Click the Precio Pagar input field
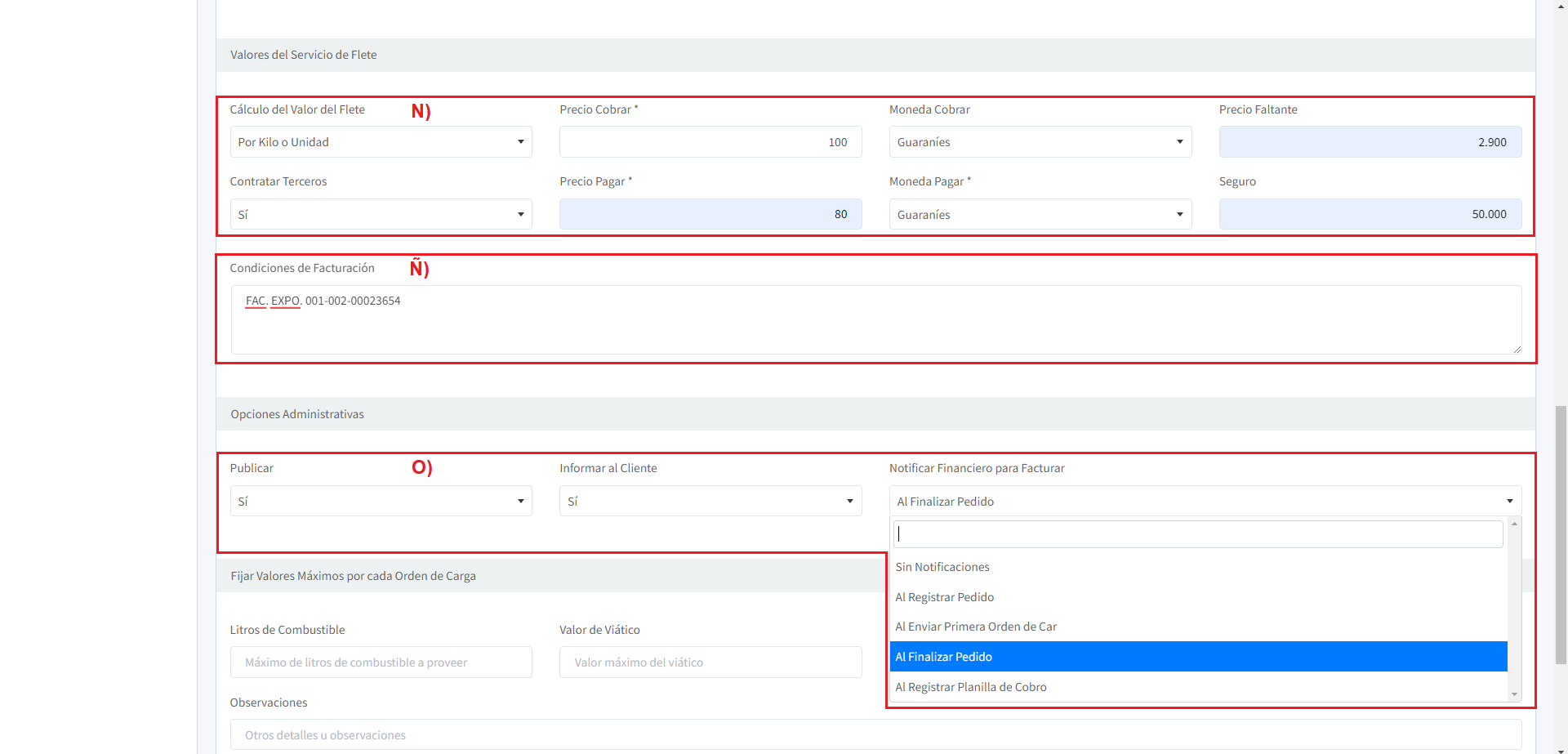The width and height of the screenshot is (1568, 754). click(710, 215)
